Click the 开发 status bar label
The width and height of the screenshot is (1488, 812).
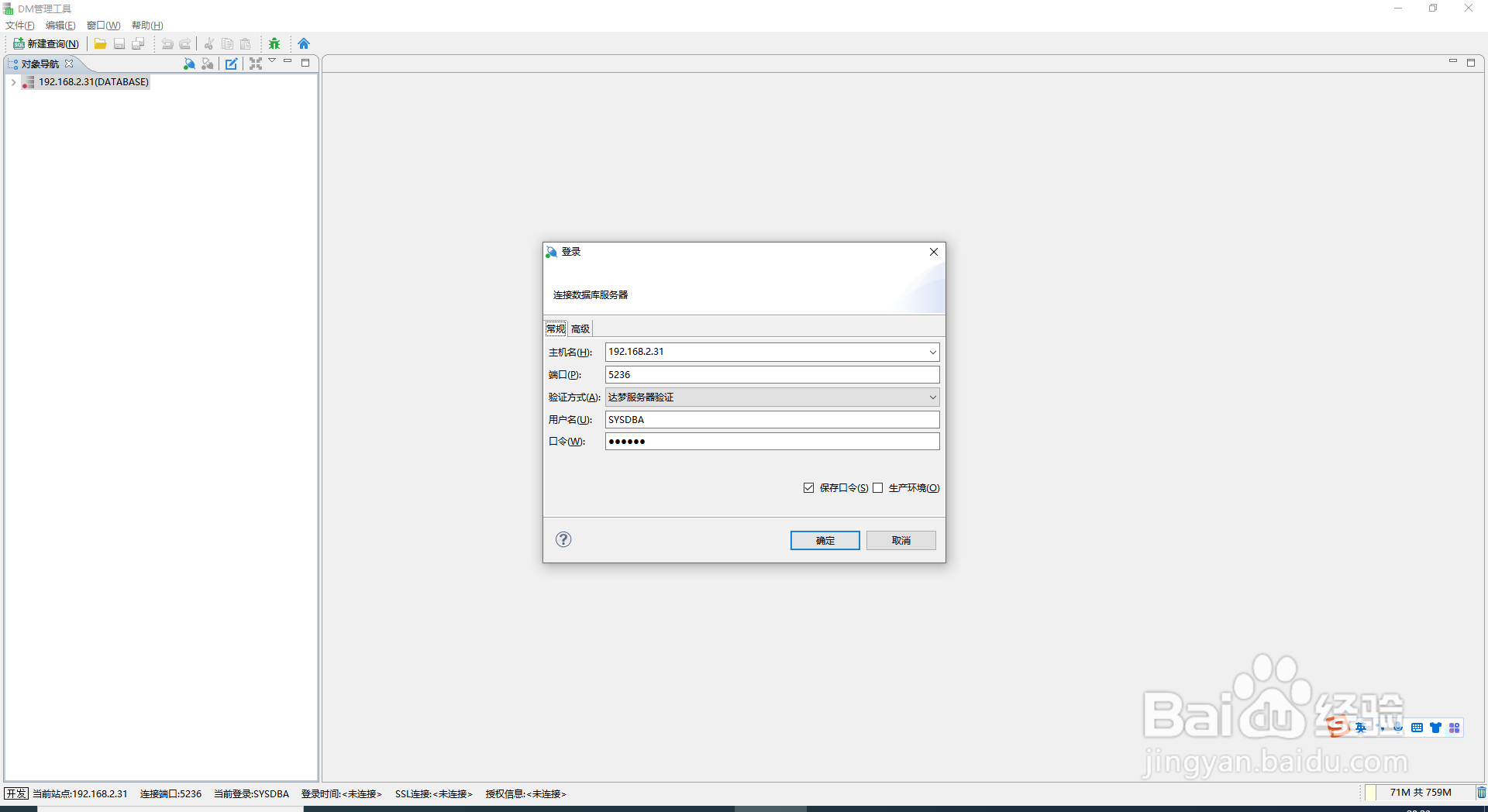tap(16, 793)
